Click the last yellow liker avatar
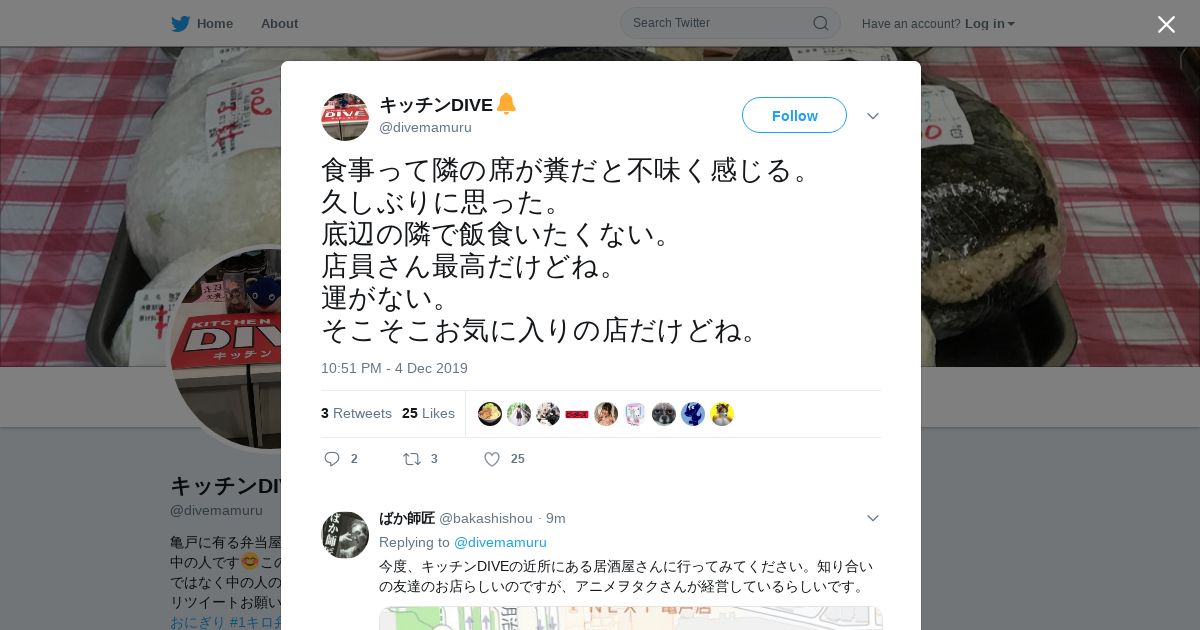Image resolution: width=1200 pixels, height=630 pixels. 722,414
